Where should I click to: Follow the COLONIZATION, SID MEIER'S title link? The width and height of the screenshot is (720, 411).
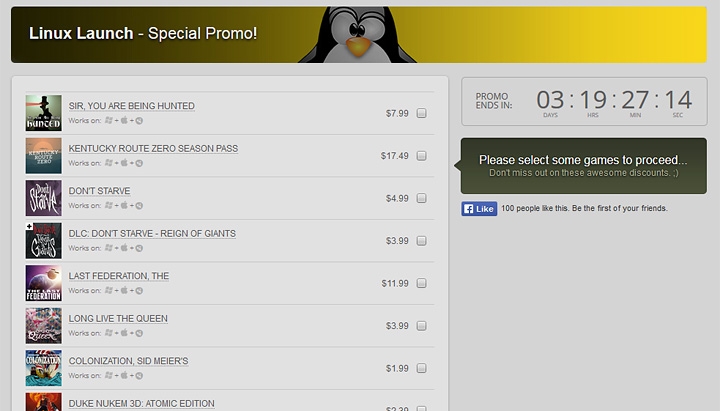pyautogui.click(x=129, y=361)
